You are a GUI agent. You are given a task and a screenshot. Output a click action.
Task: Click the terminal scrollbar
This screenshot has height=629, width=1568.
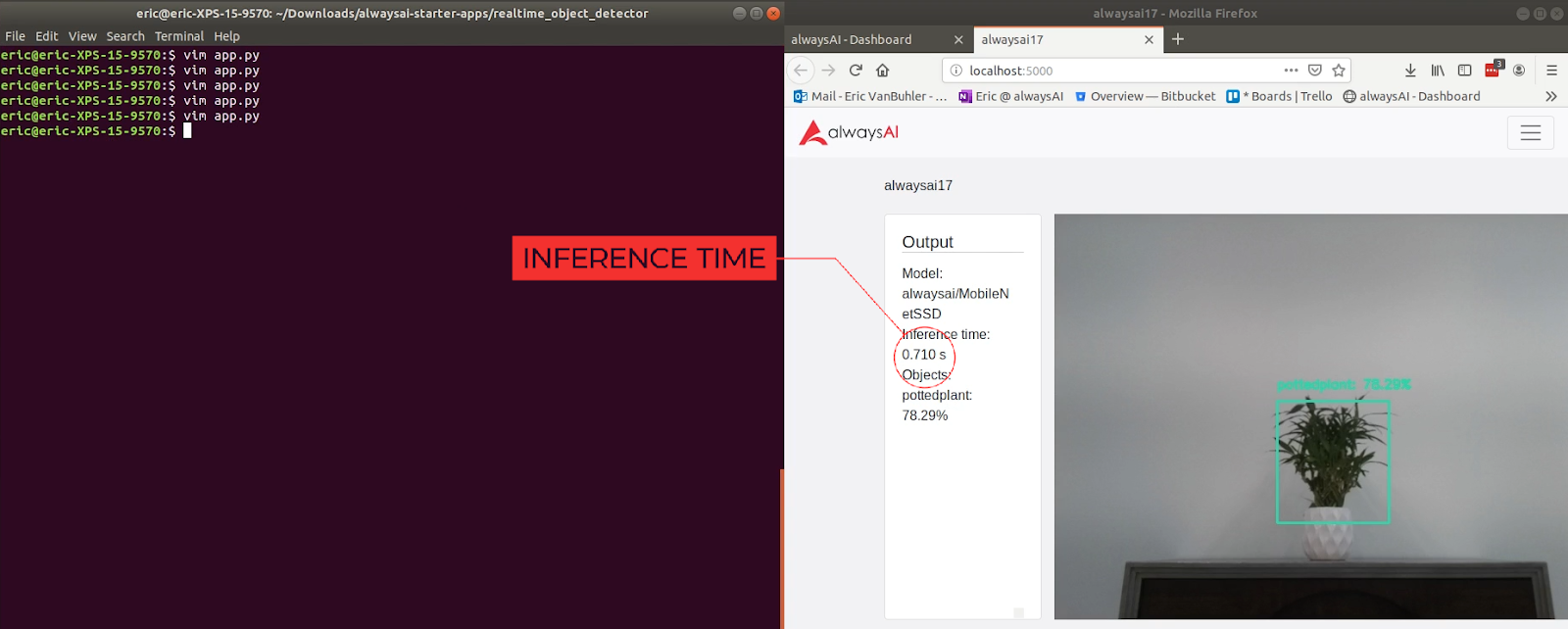781,549
